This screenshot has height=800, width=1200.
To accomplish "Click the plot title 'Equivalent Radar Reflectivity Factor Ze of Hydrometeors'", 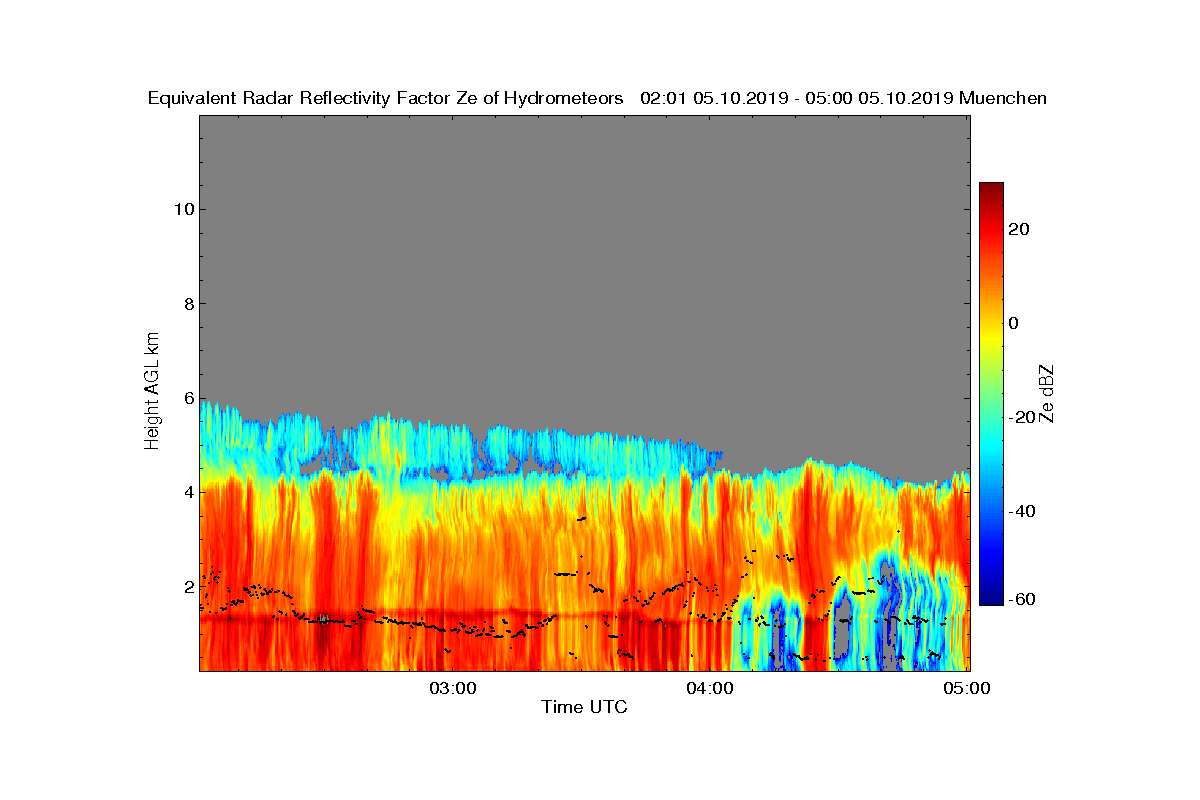I will [386, 98].
